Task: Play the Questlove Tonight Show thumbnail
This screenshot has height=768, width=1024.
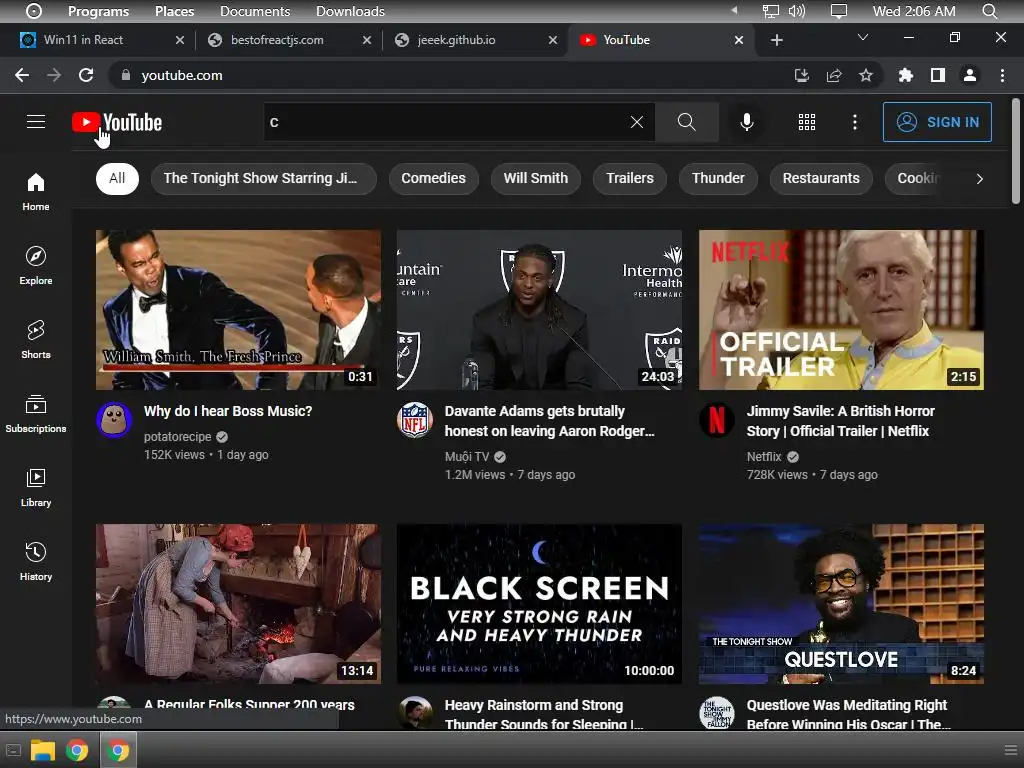Action: coord(841,604)
